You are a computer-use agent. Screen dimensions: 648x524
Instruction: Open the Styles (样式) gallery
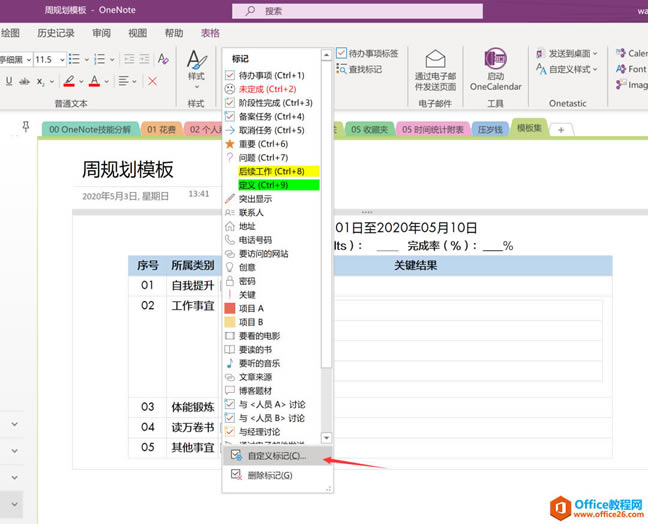point(196,69)
